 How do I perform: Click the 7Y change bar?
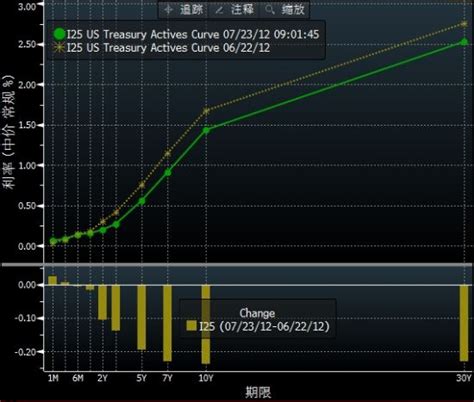click(x=167, y=323)
